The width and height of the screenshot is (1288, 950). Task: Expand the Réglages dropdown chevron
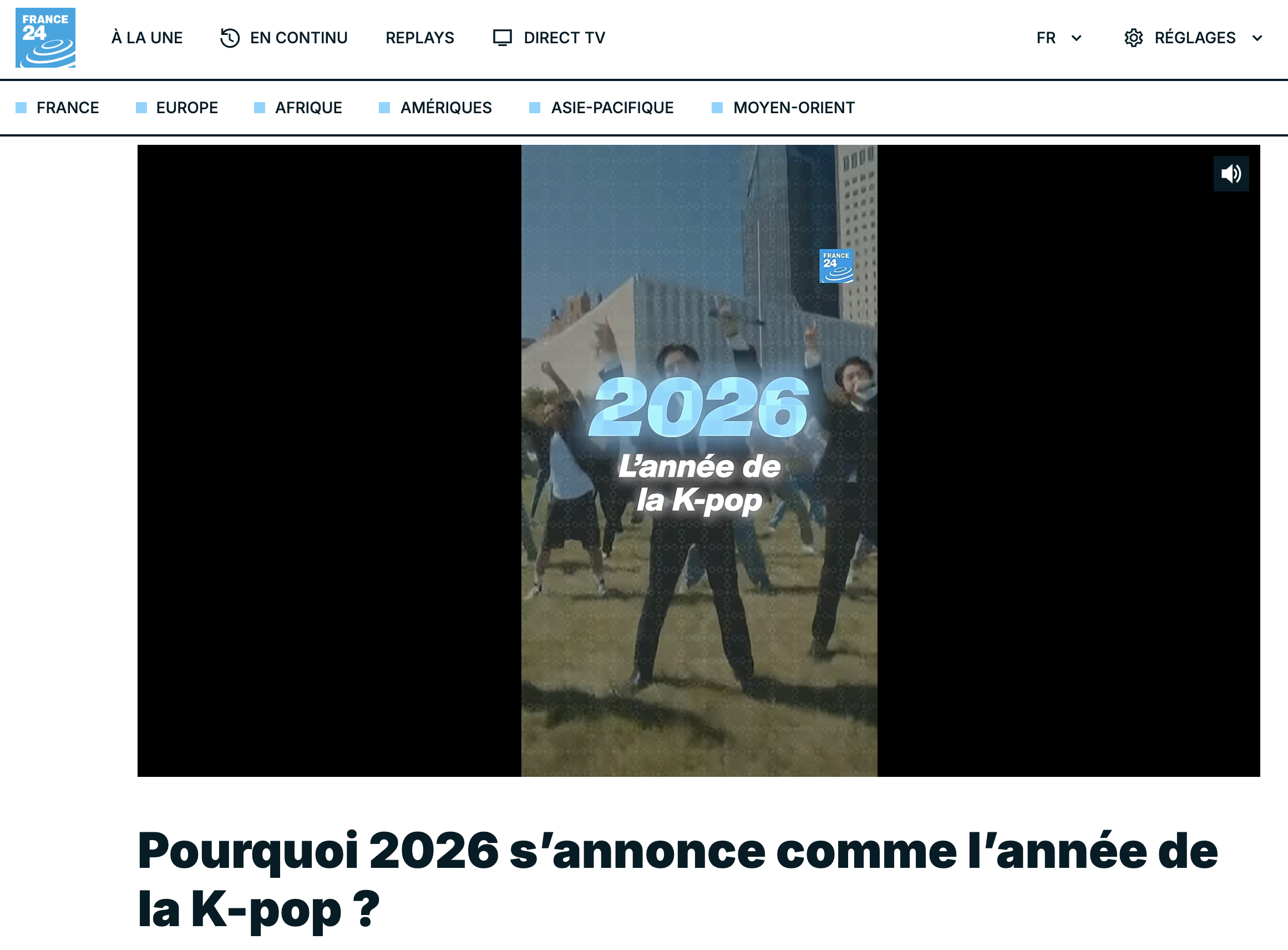pos(1257,38)
